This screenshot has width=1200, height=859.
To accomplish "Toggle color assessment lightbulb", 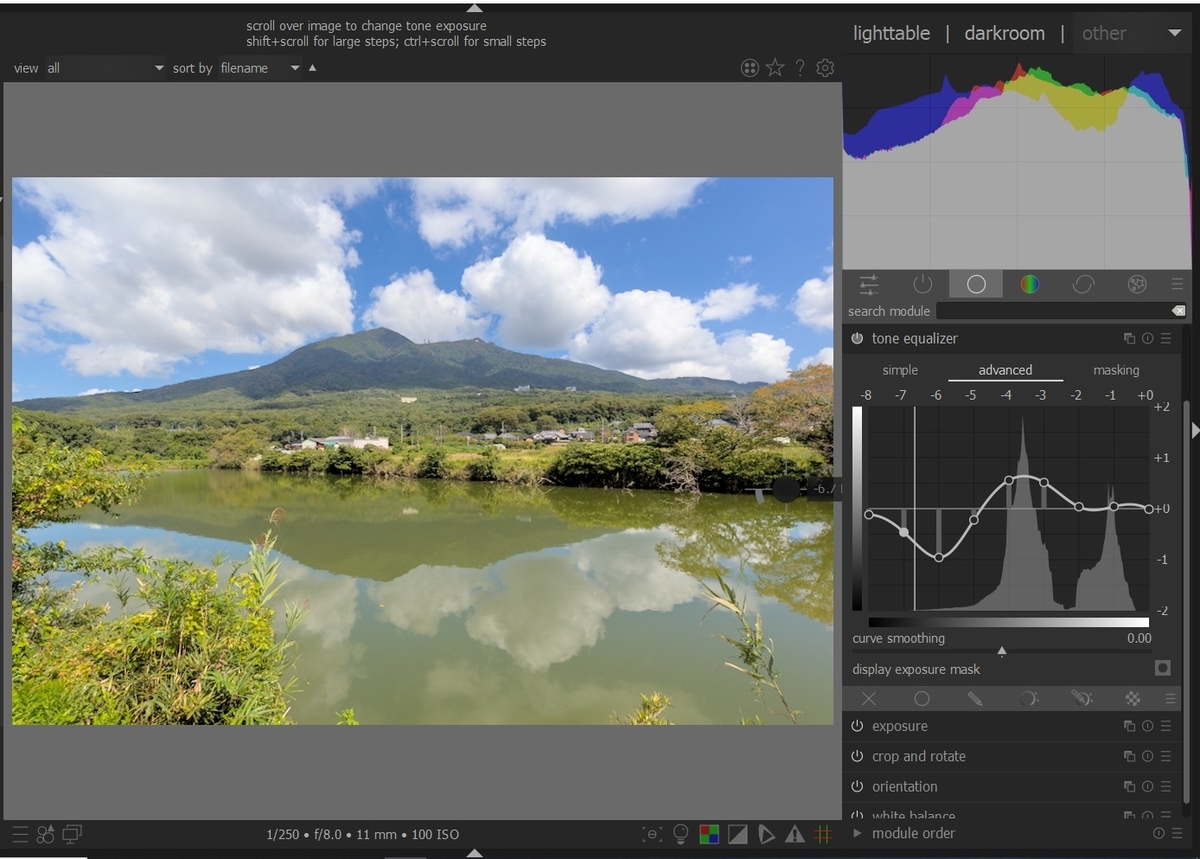I will [x=681, y=834].
